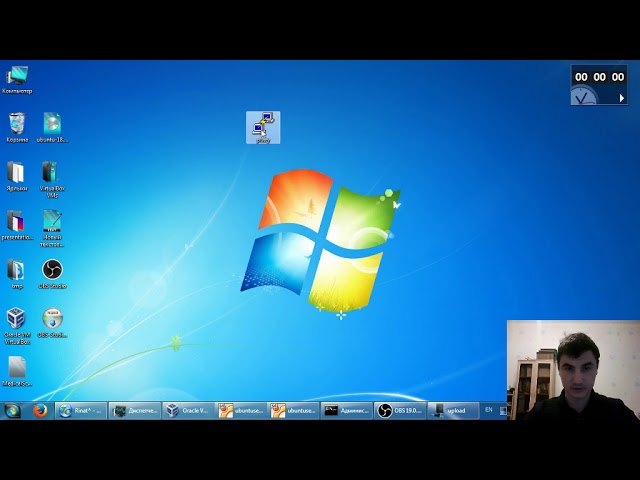Switch to first ubuntuserver taskbar window
640x480 pixels.
[x=240, y=411]
